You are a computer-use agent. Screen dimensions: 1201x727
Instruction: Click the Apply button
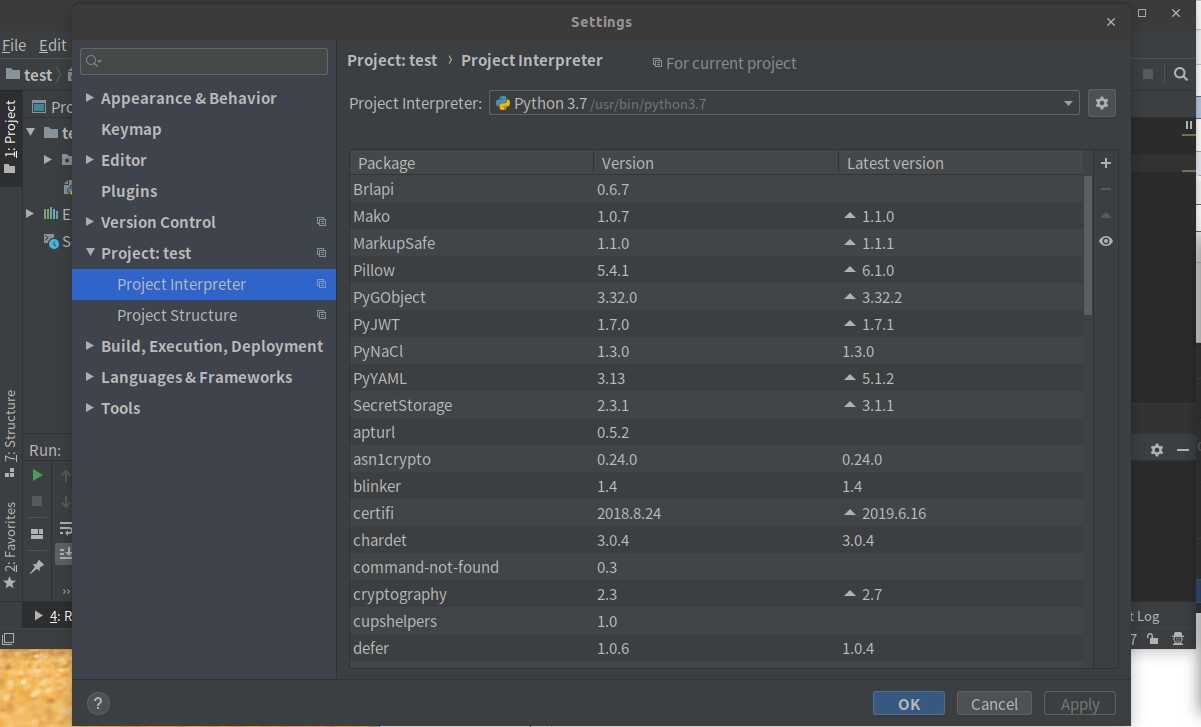[1080, 703]
